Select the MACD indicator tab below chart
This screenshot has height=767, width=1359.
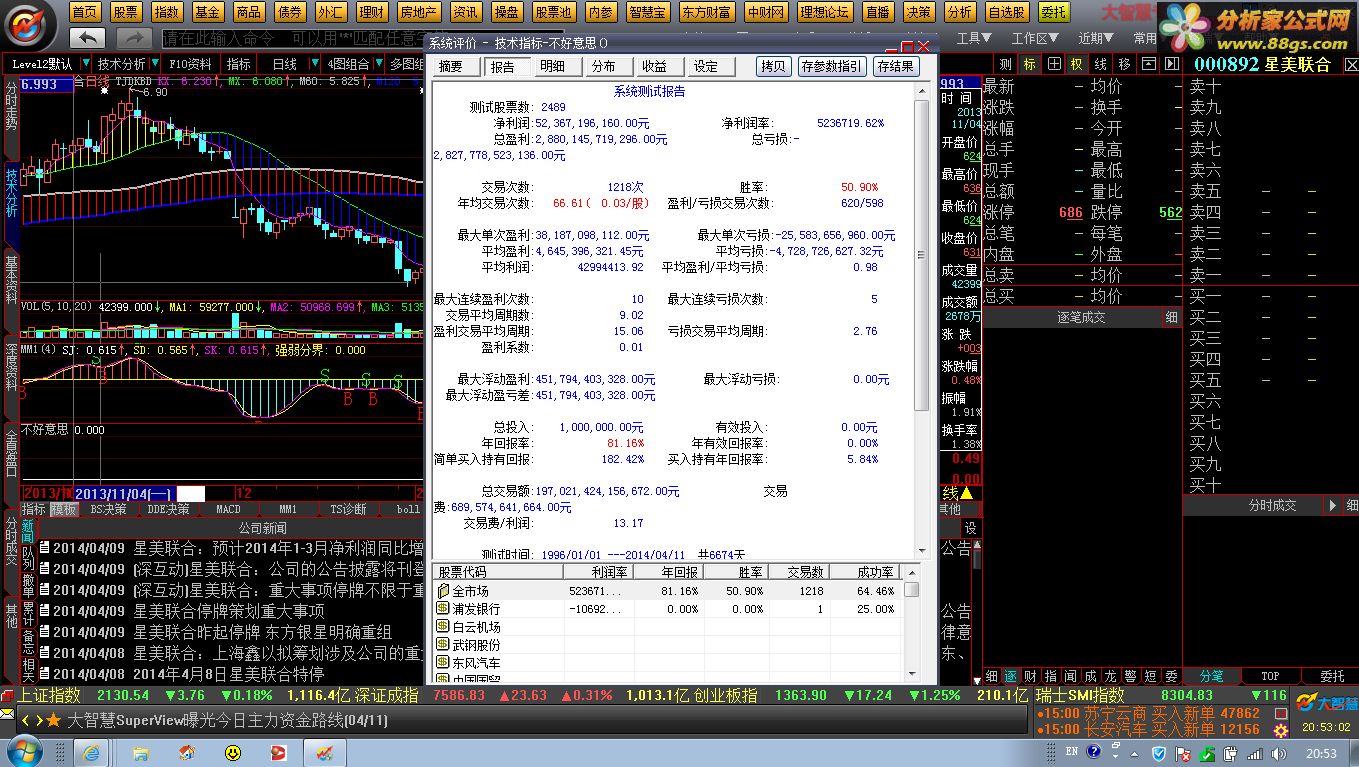228,509
